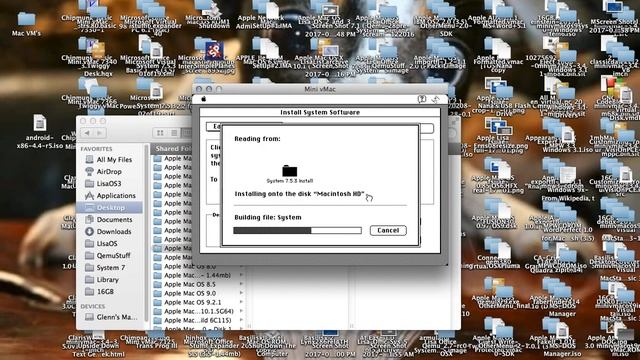Select android-x86-4.4-r5.iso desktop file
This screenshot has height=360, width=640.
pyautogui.click(x=39, y=131)
